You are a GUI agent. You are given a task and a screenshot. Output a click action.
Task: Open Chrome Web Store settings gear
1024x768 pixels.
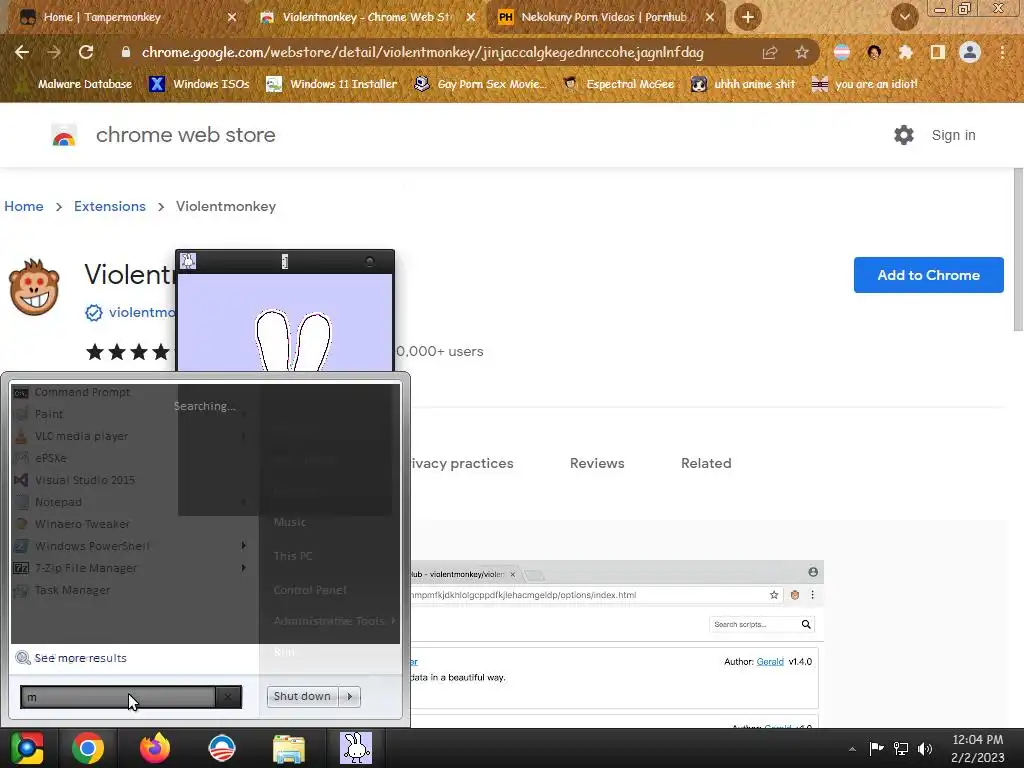point(904,135)
